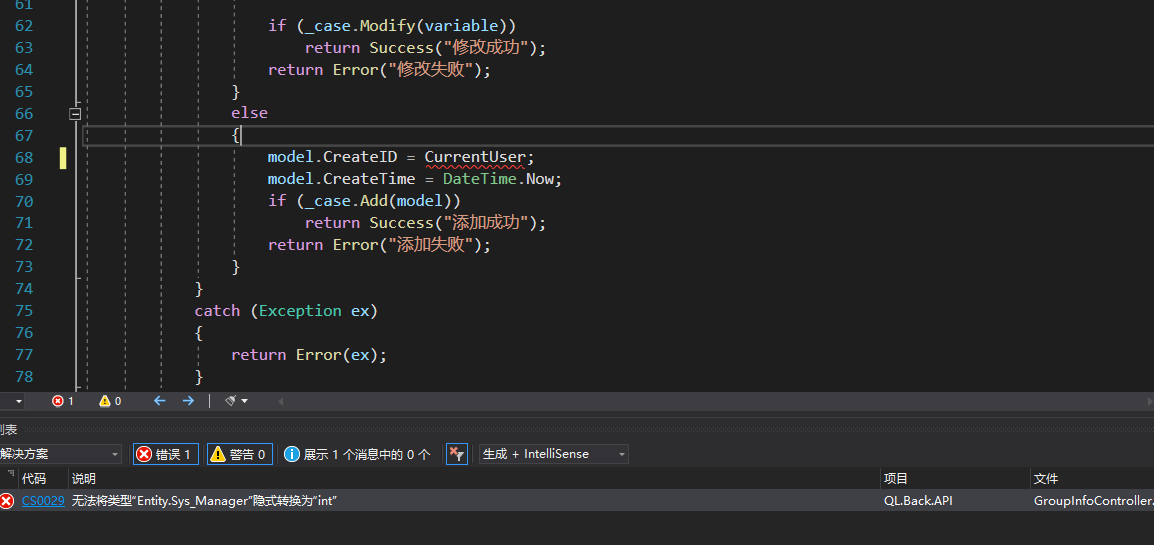
Task: Toggle the 警告 0 warnings filter
Action: [240, 454]
